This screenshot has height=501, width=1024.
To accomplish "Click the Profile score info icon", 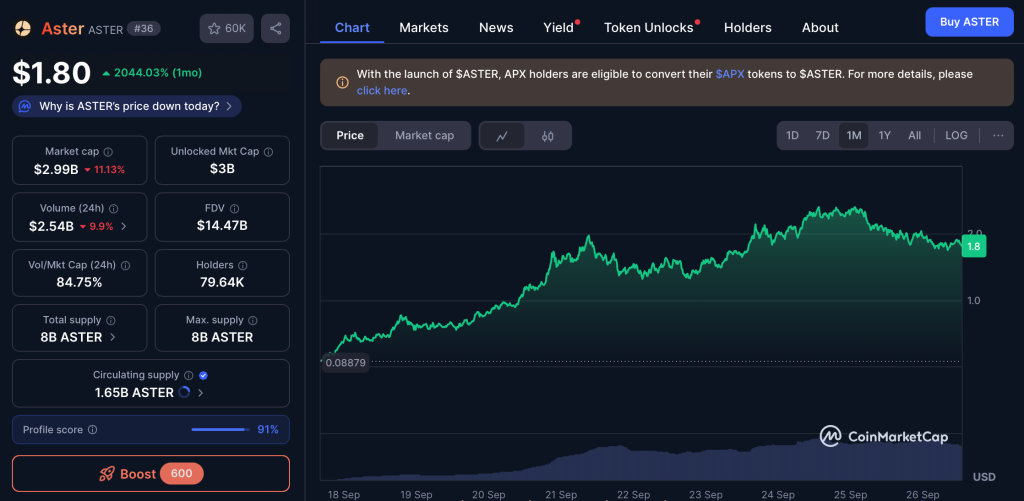I will tap(93, 430).
